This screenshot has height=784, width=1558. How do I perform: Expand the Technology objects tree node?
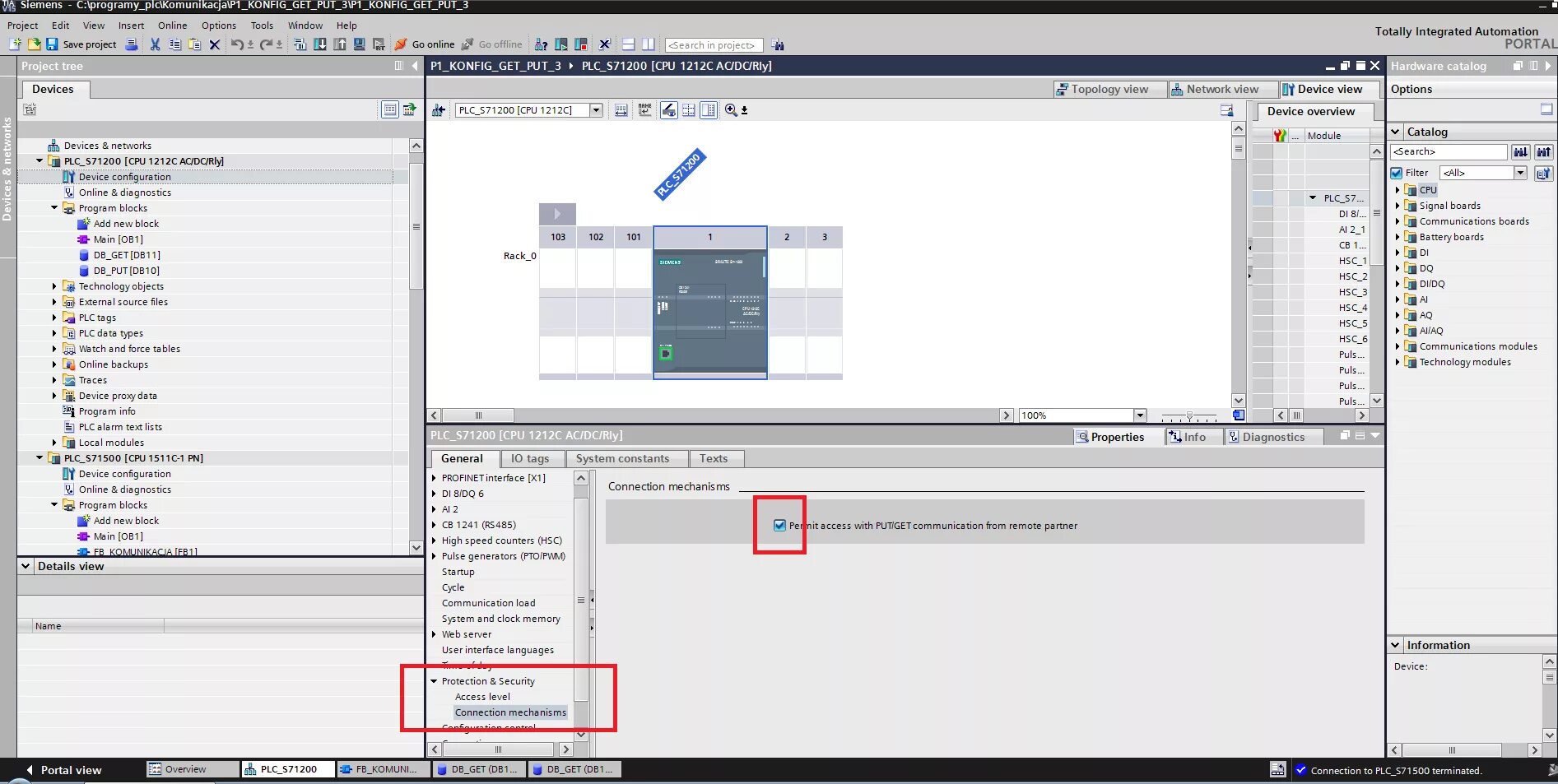(x=54, y=286)
